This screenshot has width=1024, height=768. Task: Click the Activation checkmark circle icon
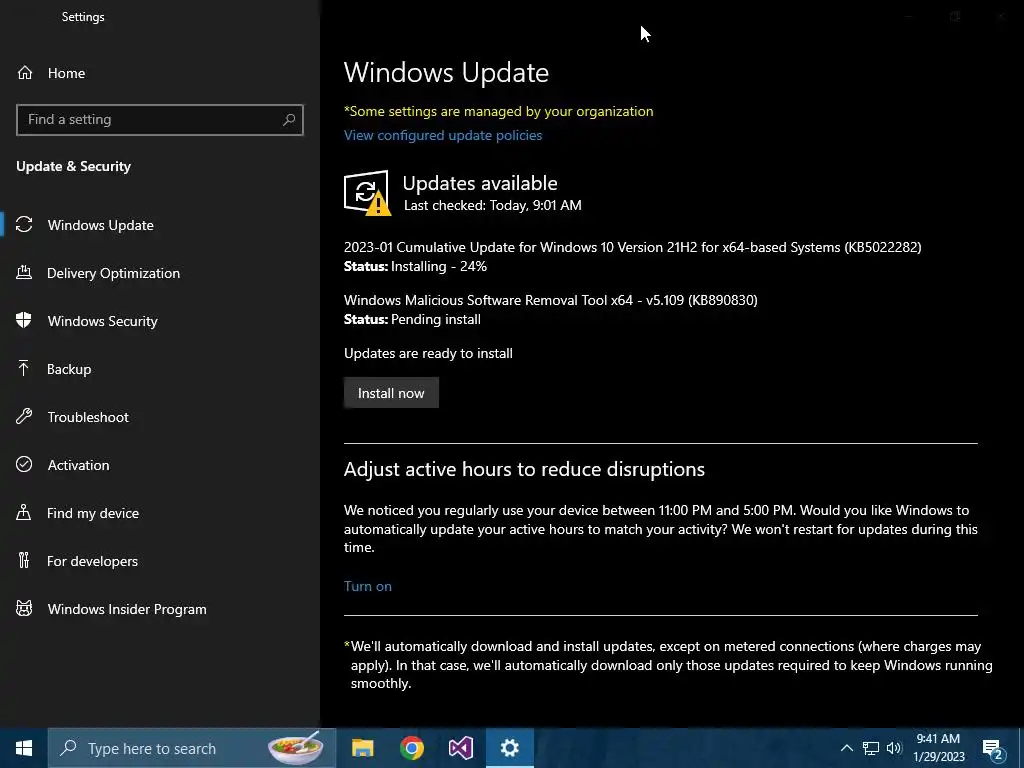point(24,464)
